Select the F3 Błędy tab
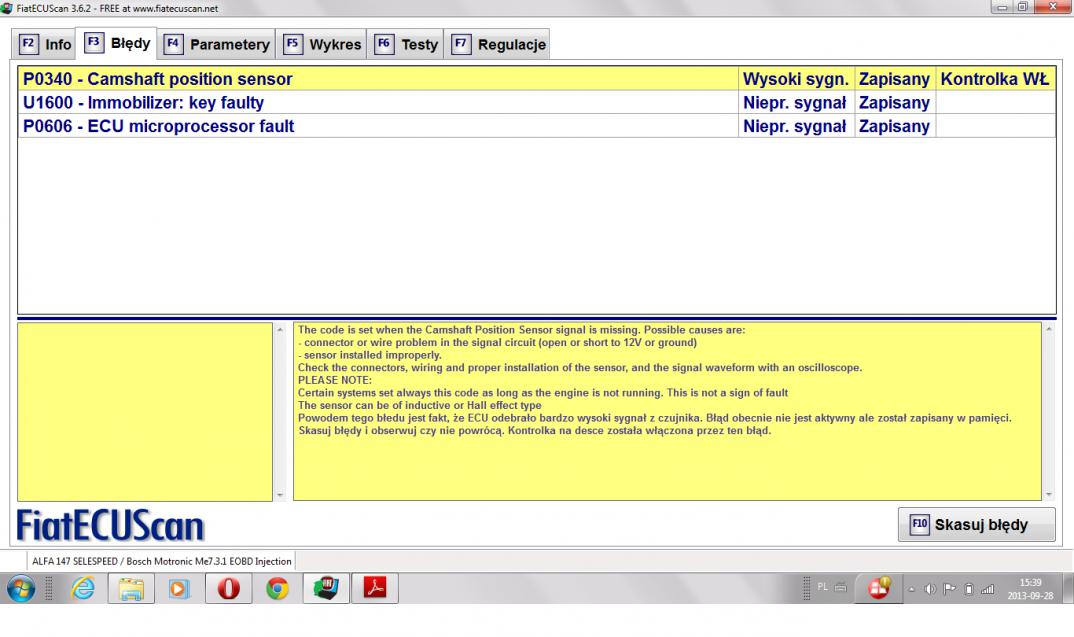Viewport: 1074px width, 637px height. tap(116, 43)
